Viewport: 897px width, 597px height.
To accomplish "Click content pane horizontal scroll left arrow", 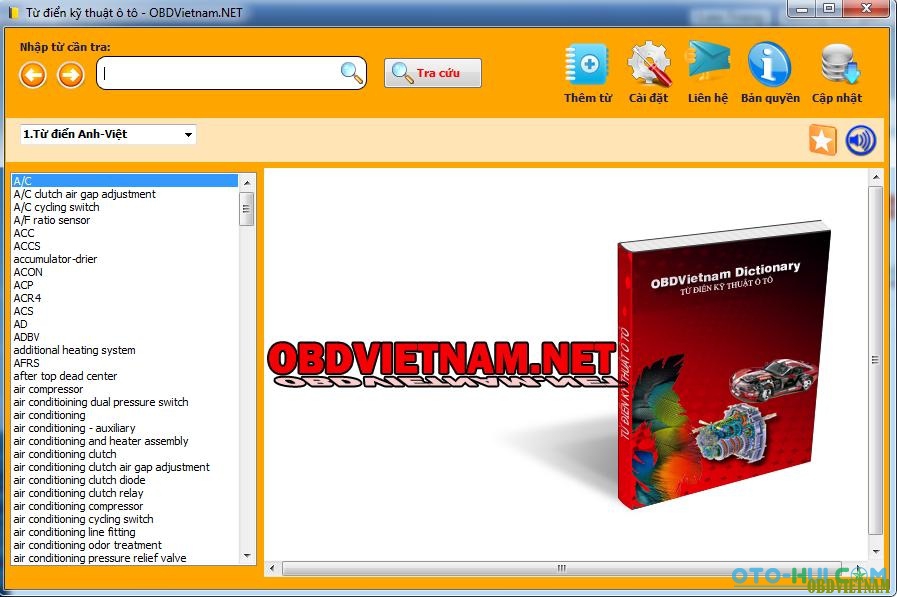I will [x=272, y=568].
